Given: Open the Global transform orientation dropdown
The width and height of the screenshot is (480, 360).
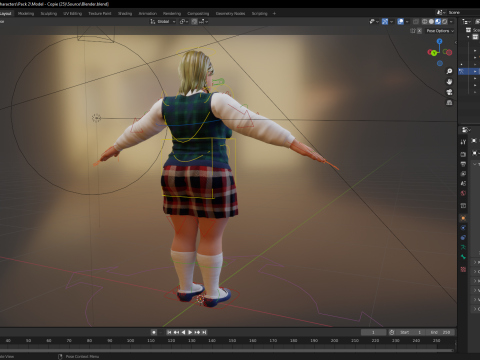Looking at the screenshot, I should click(x=163, y=22).
